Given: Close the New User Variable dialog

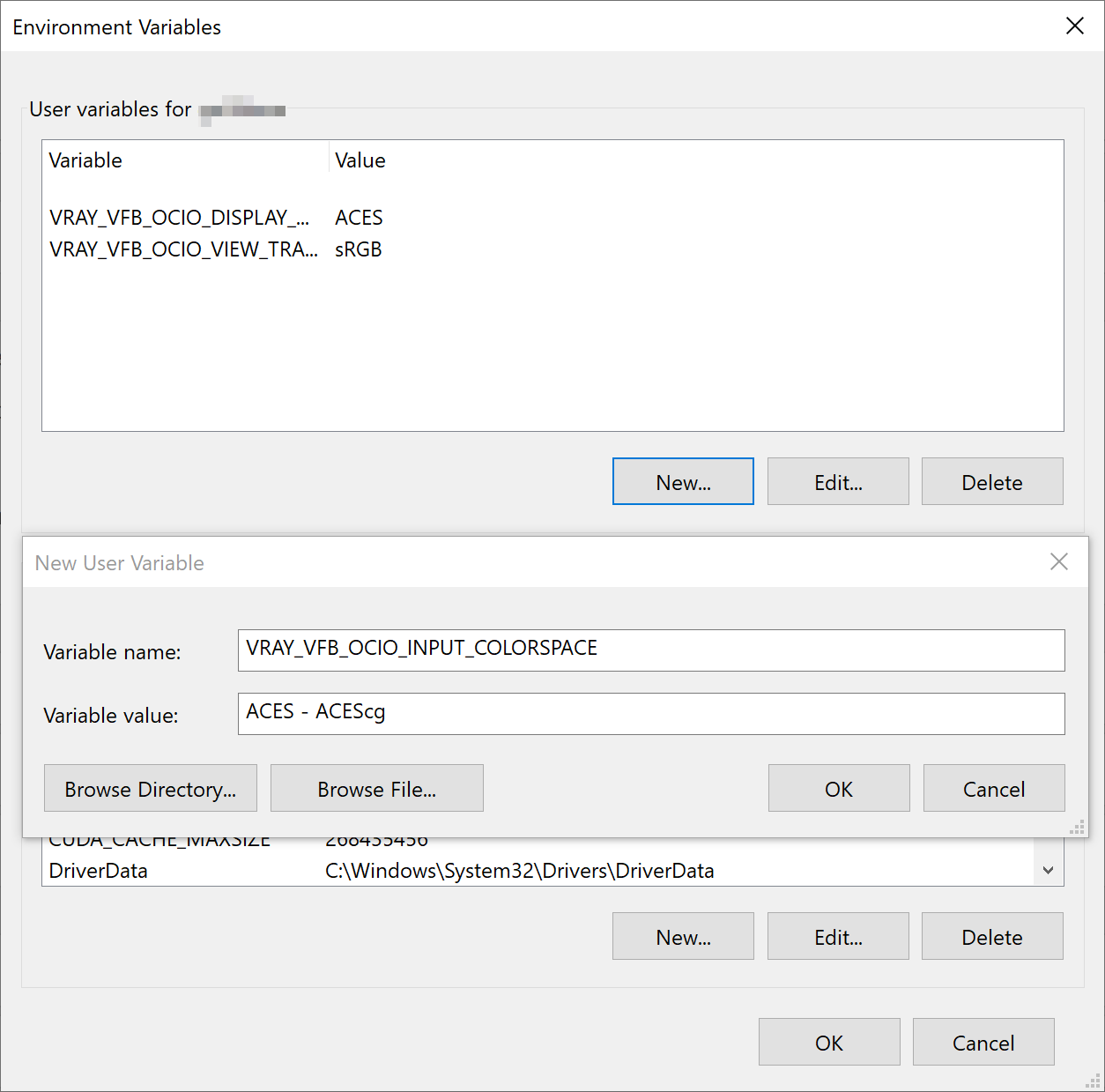Looking at the screenshot, I should [x=1058, y=562].
